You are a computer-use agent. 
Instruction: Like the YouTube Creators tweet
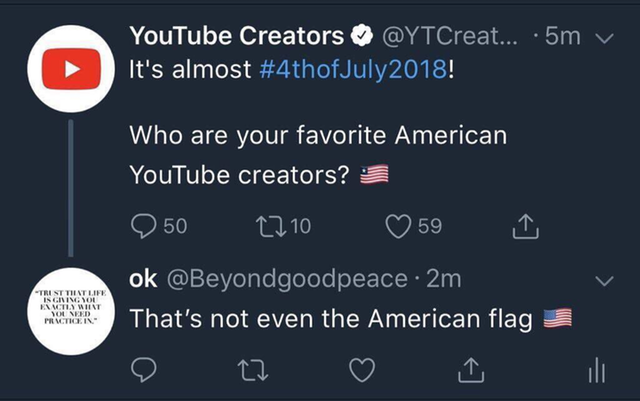(x=398, y=226)
